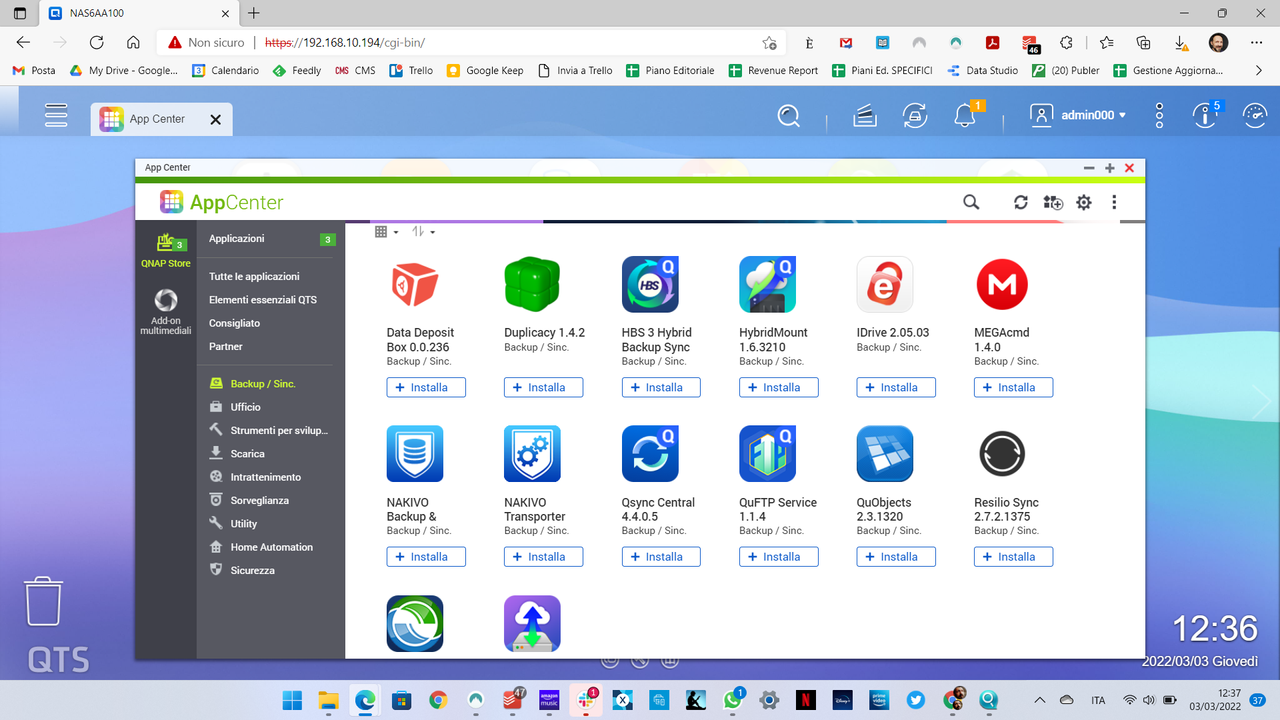Install HybridMount 1.6.3210
Image resolution: width=1280 pixels, height=720 pixels.
779,387
